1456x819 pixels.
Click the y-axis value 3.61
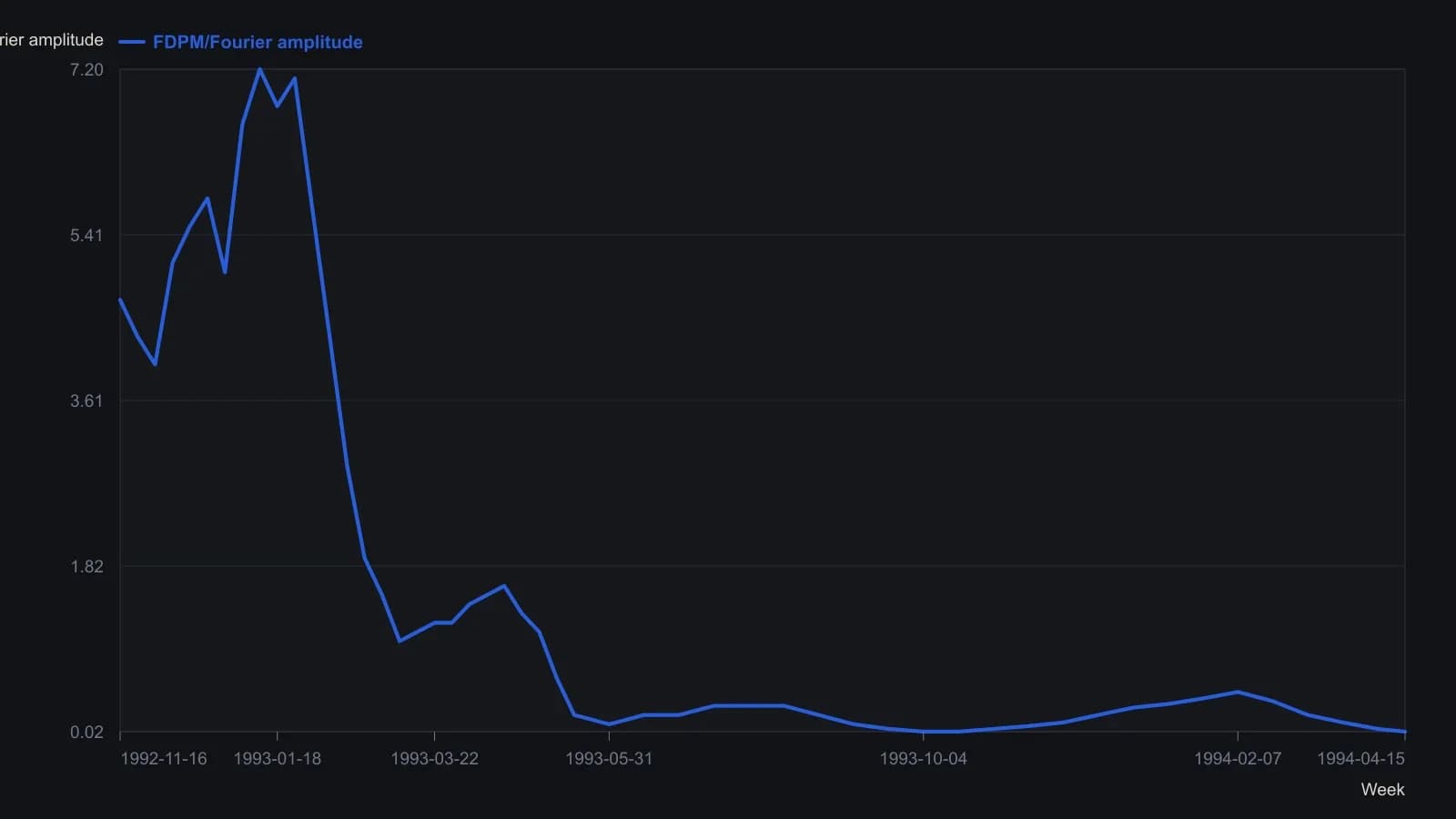click(x=86, y=401)
